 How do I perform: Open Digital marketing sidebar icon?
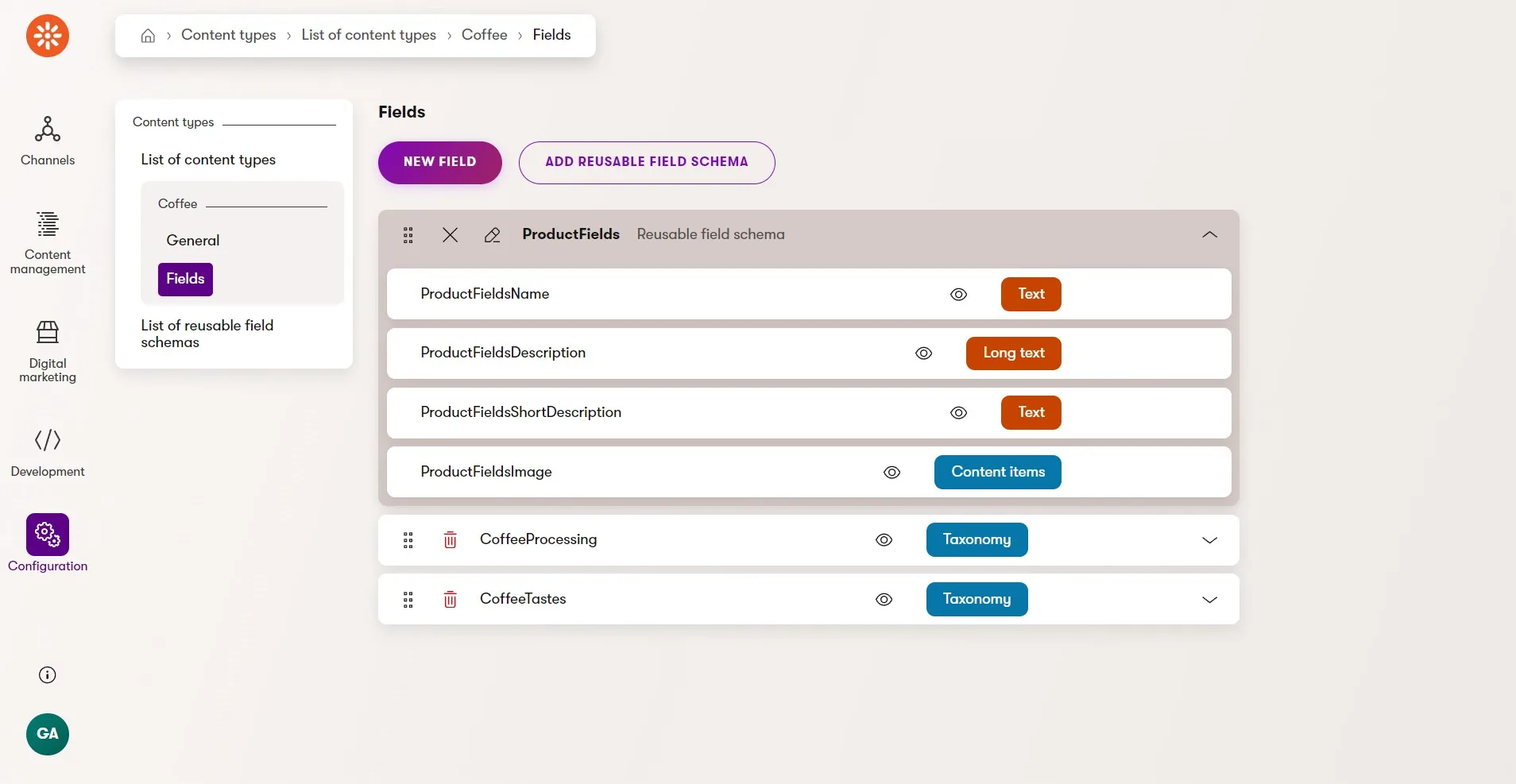coord(48,350)
